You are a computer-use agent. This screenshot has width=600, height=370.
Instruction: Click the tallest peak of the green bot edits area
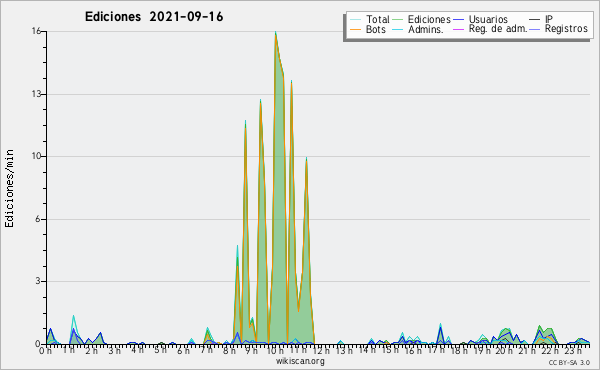(275, 33)
